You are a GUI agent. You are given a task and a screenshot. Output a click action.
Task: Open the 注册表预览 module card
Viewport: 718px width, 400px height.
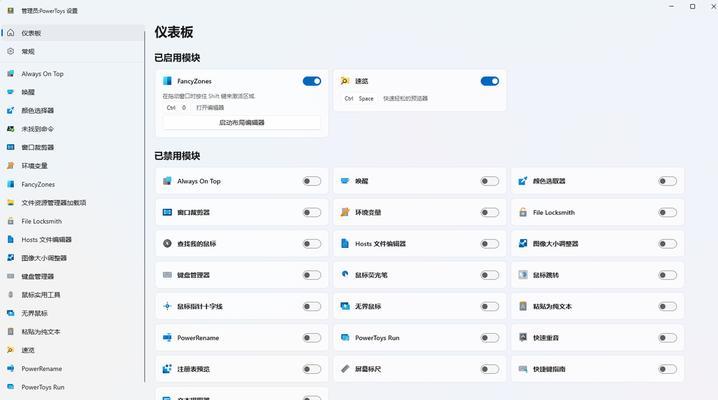click(242, 369)
